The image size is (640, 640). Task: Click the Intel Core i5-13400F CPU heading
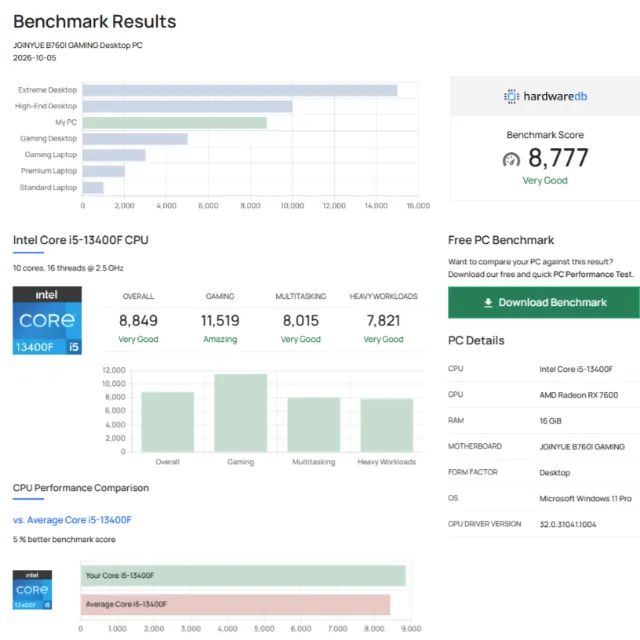pos(81,240)
